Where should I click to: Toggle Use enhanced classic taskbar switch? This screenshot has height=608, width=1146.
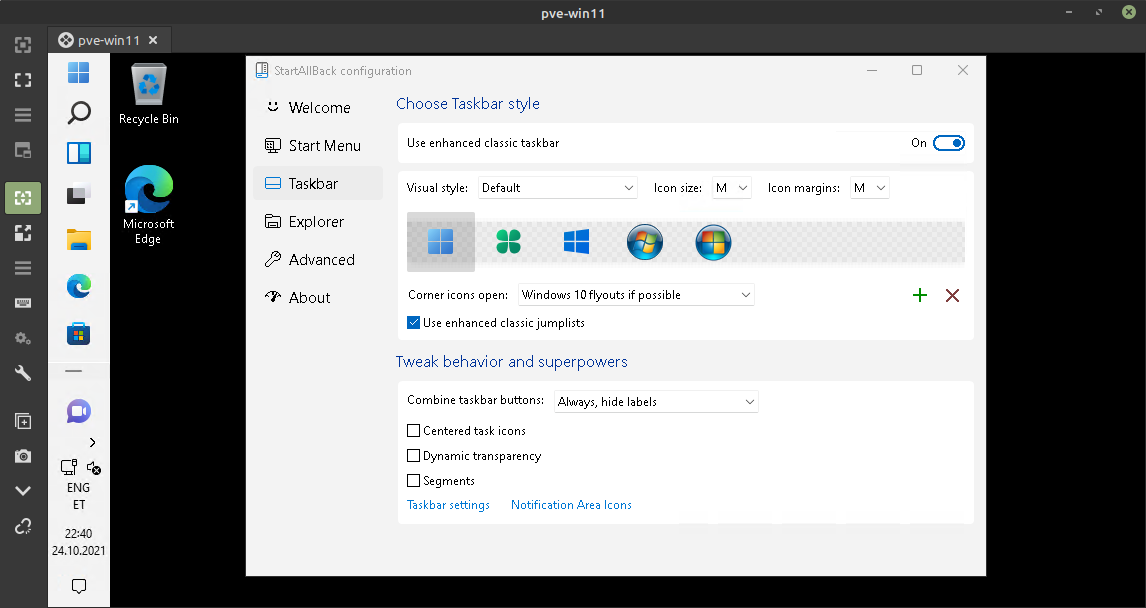pyautogui.click(x=948, y=143)
